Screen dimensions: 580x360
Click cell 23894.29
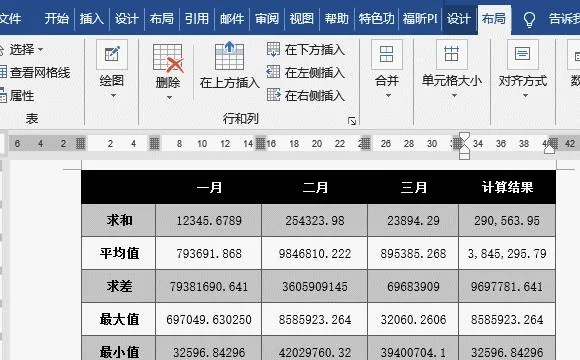click(x=413, y=221)
